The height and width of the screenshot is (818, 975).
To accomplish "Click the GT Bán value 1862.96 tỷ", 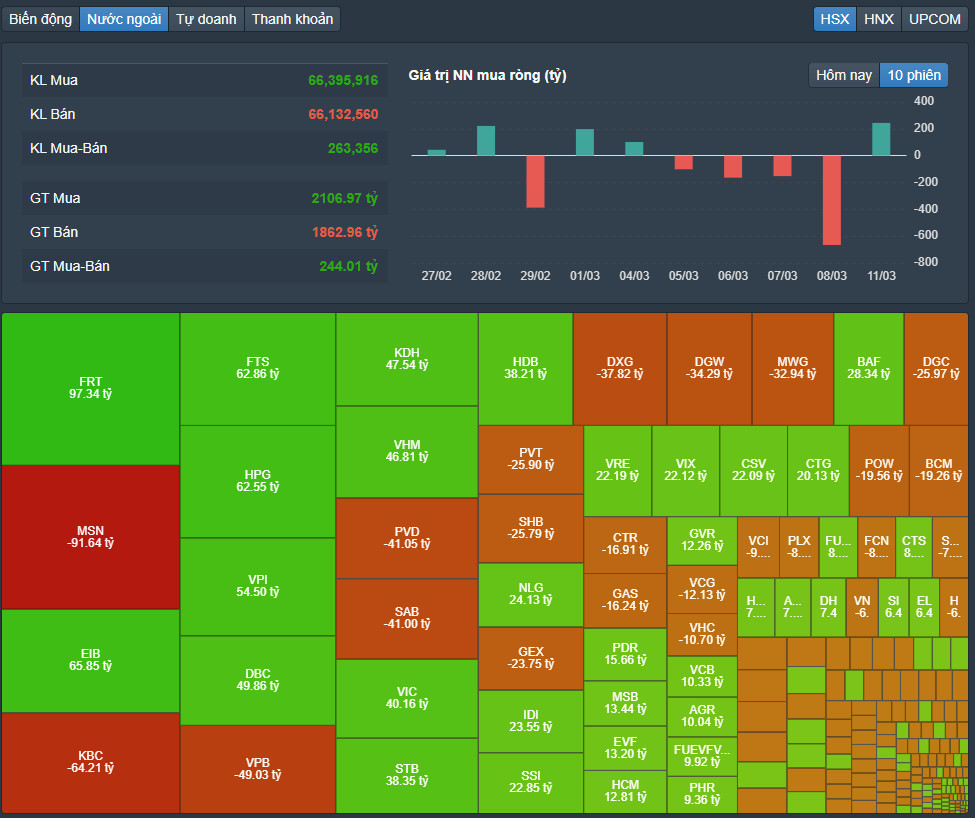I will pos(344,232).
